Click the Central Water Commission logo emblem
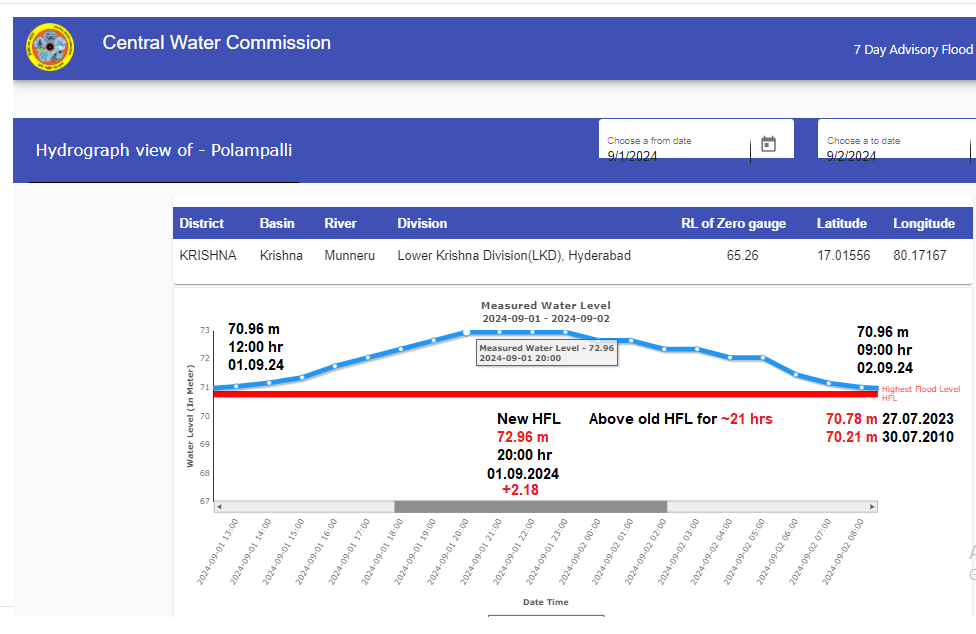 (50, 47)
